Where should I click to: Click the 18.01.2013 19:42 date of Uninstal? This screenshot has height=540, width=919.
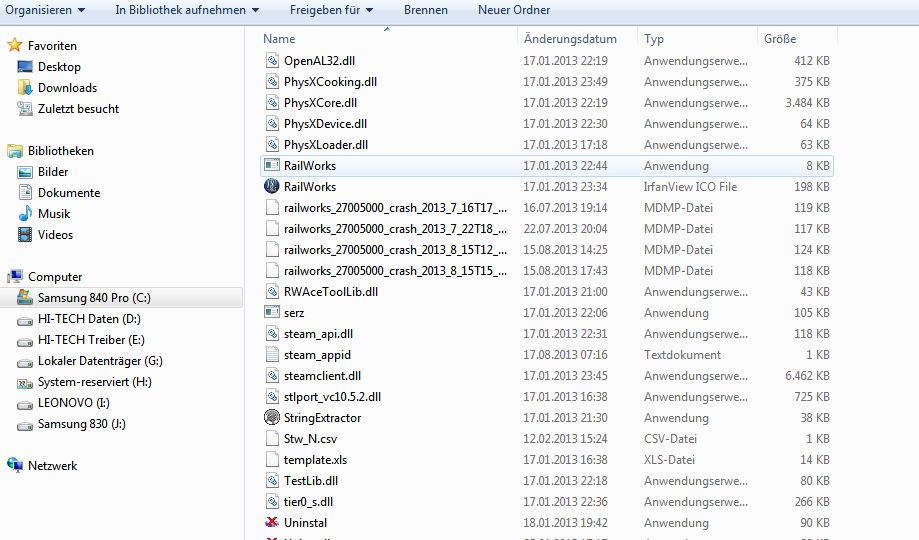[565, 522]
